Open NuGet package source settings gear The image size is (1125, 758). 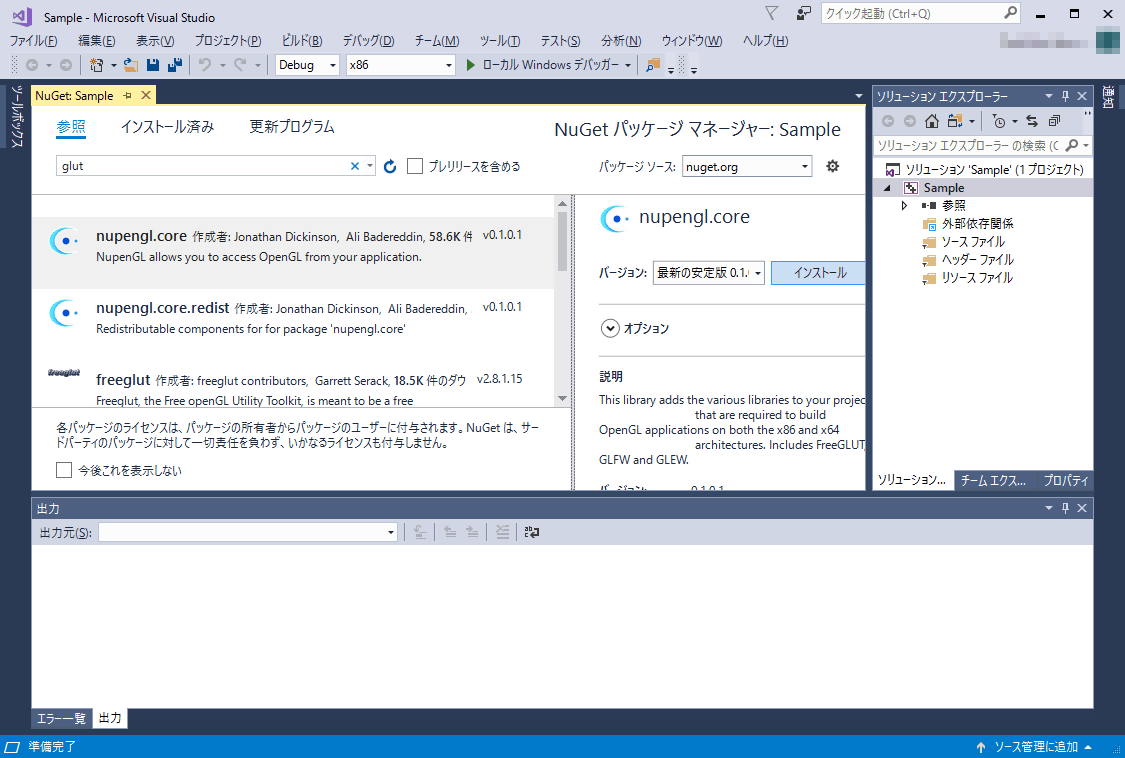(x=832, y=166)
